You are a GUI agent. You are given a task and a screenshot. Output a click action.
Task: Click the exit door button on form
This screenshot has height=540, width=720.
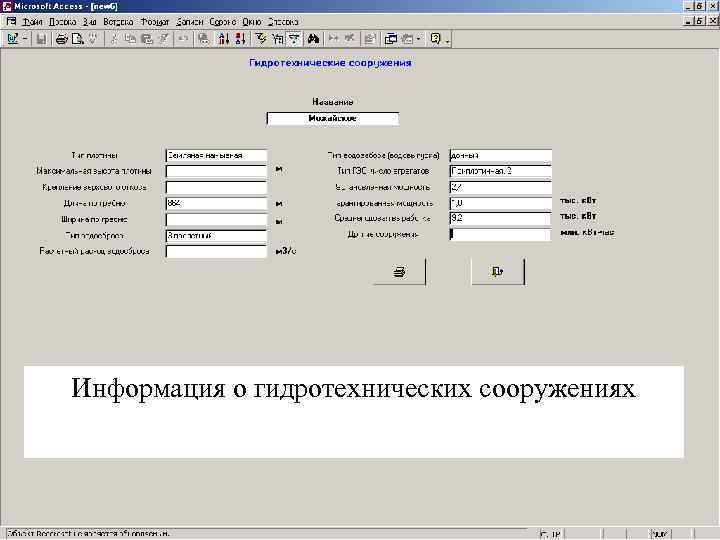coord(498,272)
